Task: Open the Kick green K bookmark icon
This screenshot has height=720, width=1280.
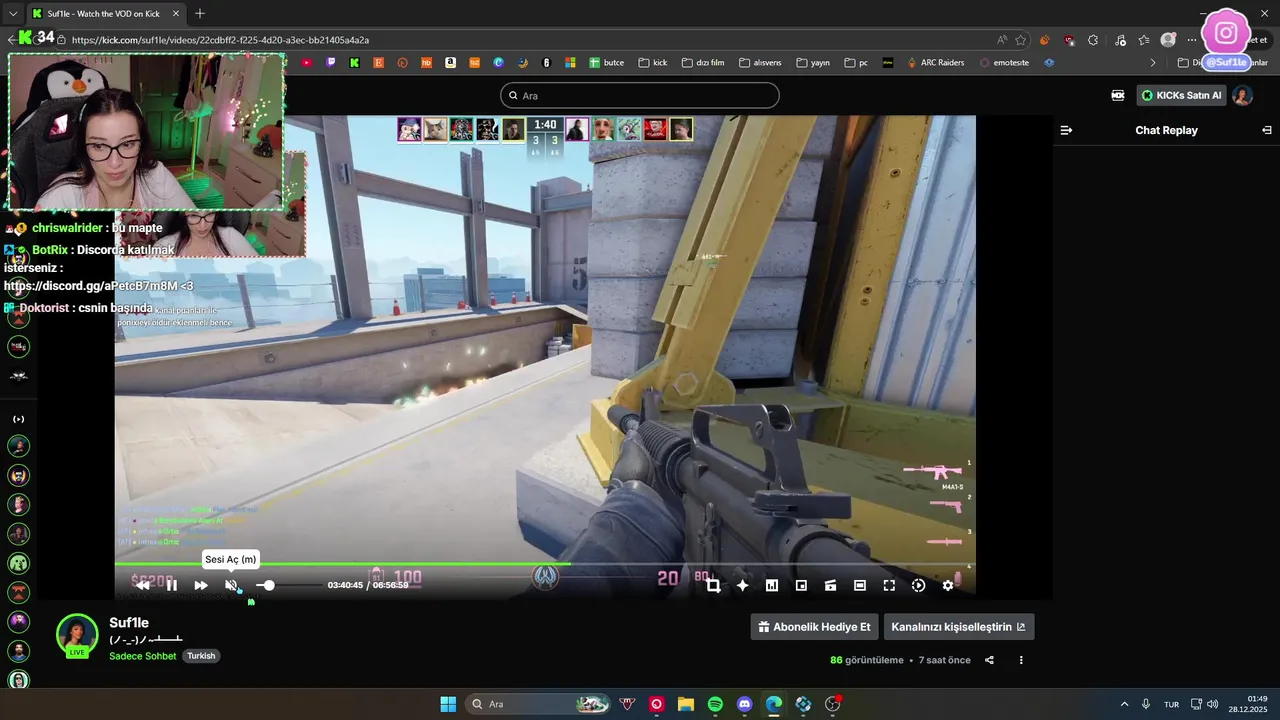Action: pos(354,62)
